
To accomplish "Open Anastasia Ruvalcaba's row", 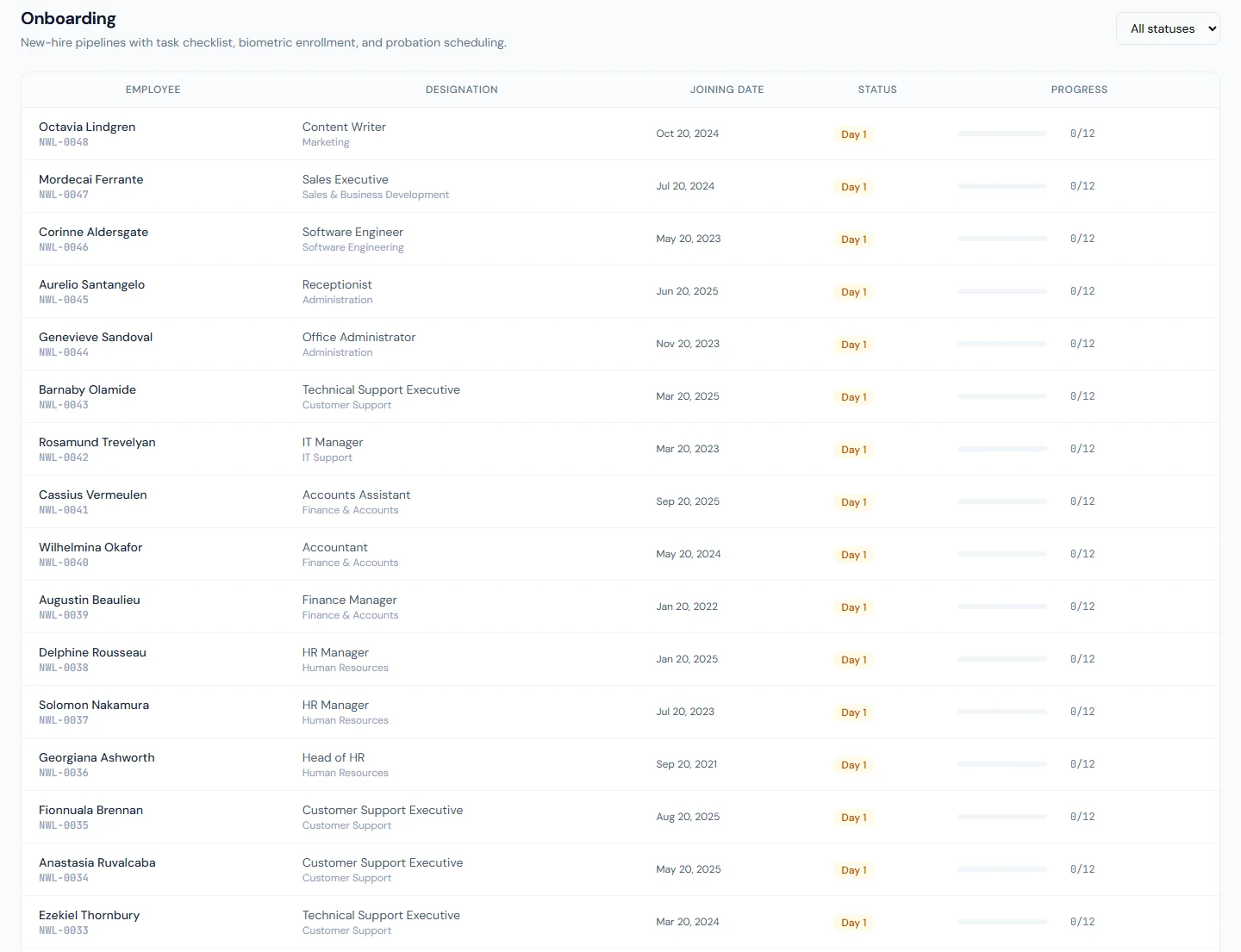I will pyautogui.click(x=620, y=869).
